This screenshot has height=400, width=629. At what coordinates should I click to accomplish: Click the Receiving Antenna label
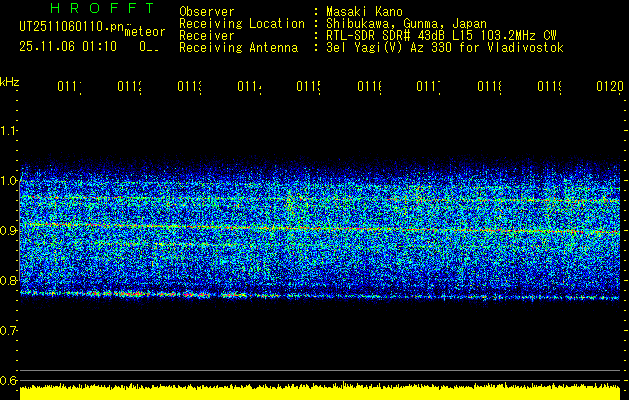tap(238, 48)
